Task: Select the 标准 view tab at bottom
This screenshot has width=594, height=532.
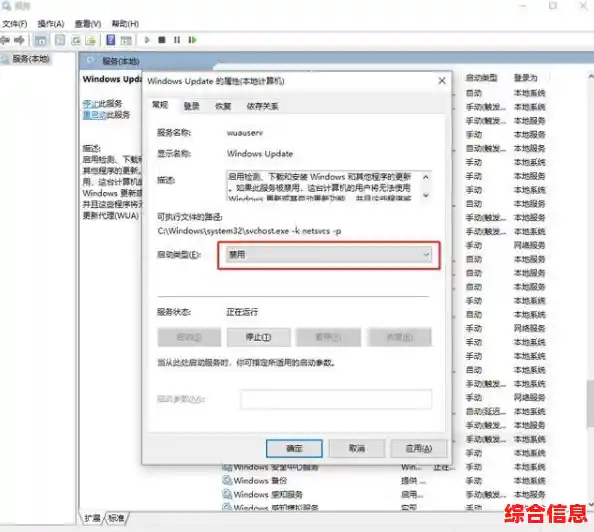Action: pos(116,518)
